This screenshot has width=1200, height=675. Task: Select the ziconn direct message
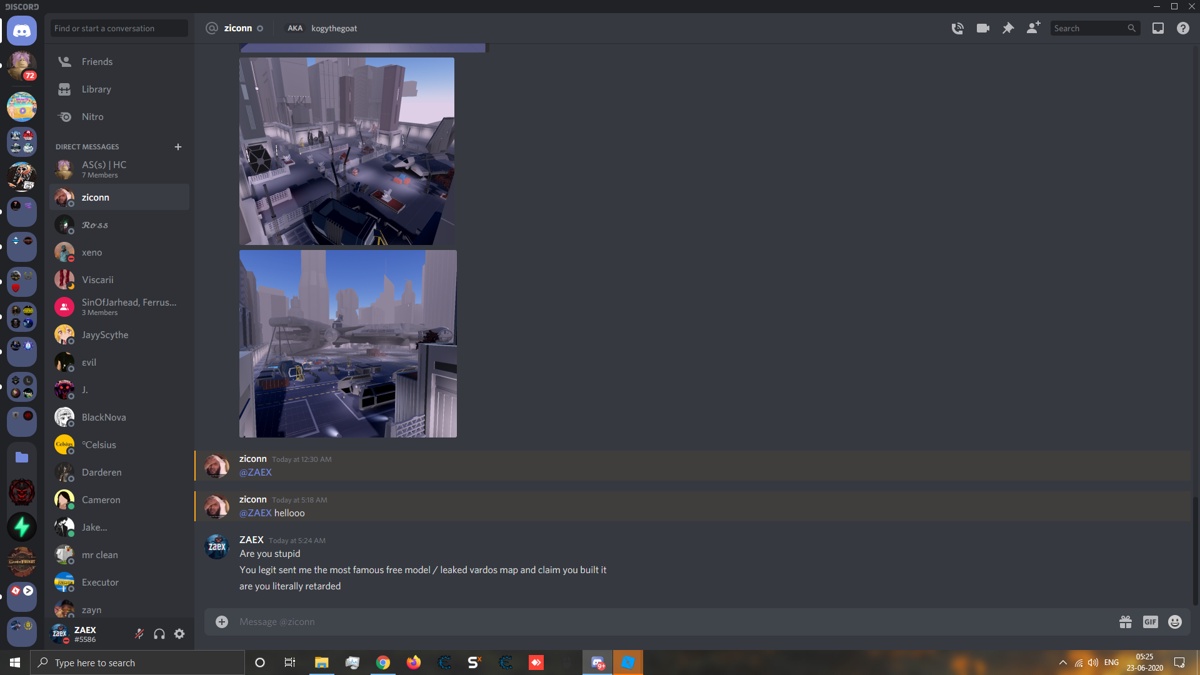(119, 197)
